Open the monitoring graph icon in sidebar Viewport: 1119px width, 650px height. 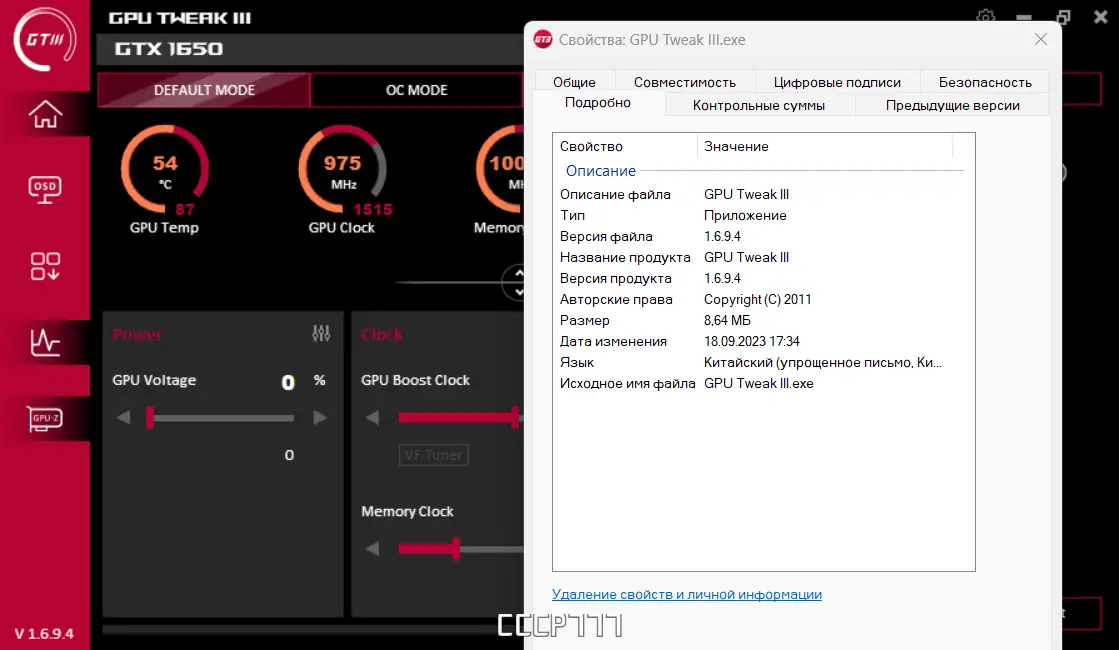point(45,342)
